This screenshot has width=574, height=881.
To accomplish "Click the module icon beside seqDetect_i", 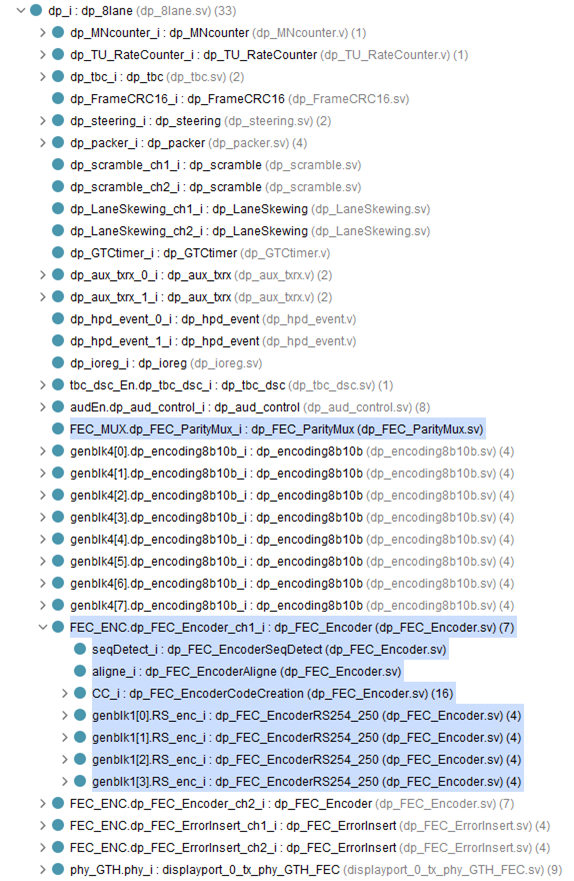I will point(80,648).
